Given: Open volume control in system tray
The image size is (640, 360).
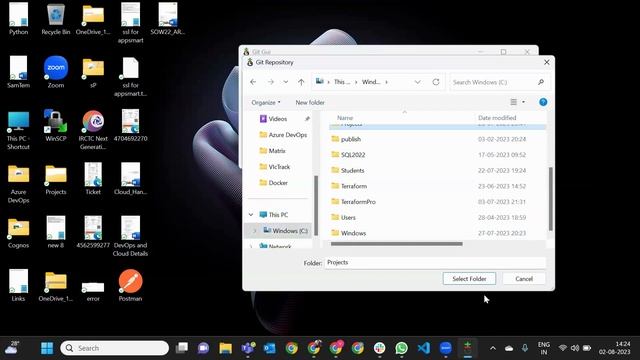Looking at the screenshot, I should click(x=575, y=348).
